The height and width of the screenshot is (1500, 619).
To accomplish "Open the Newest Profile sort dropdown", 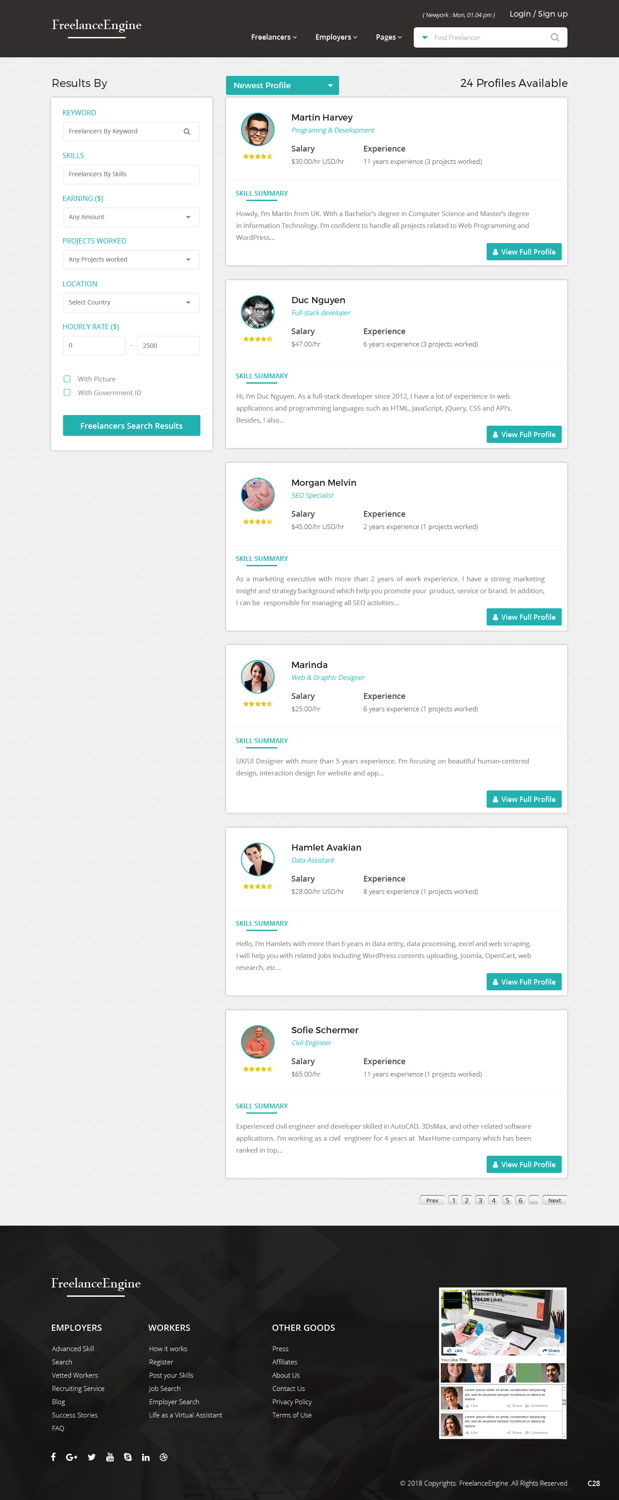I will click(282, 86).
